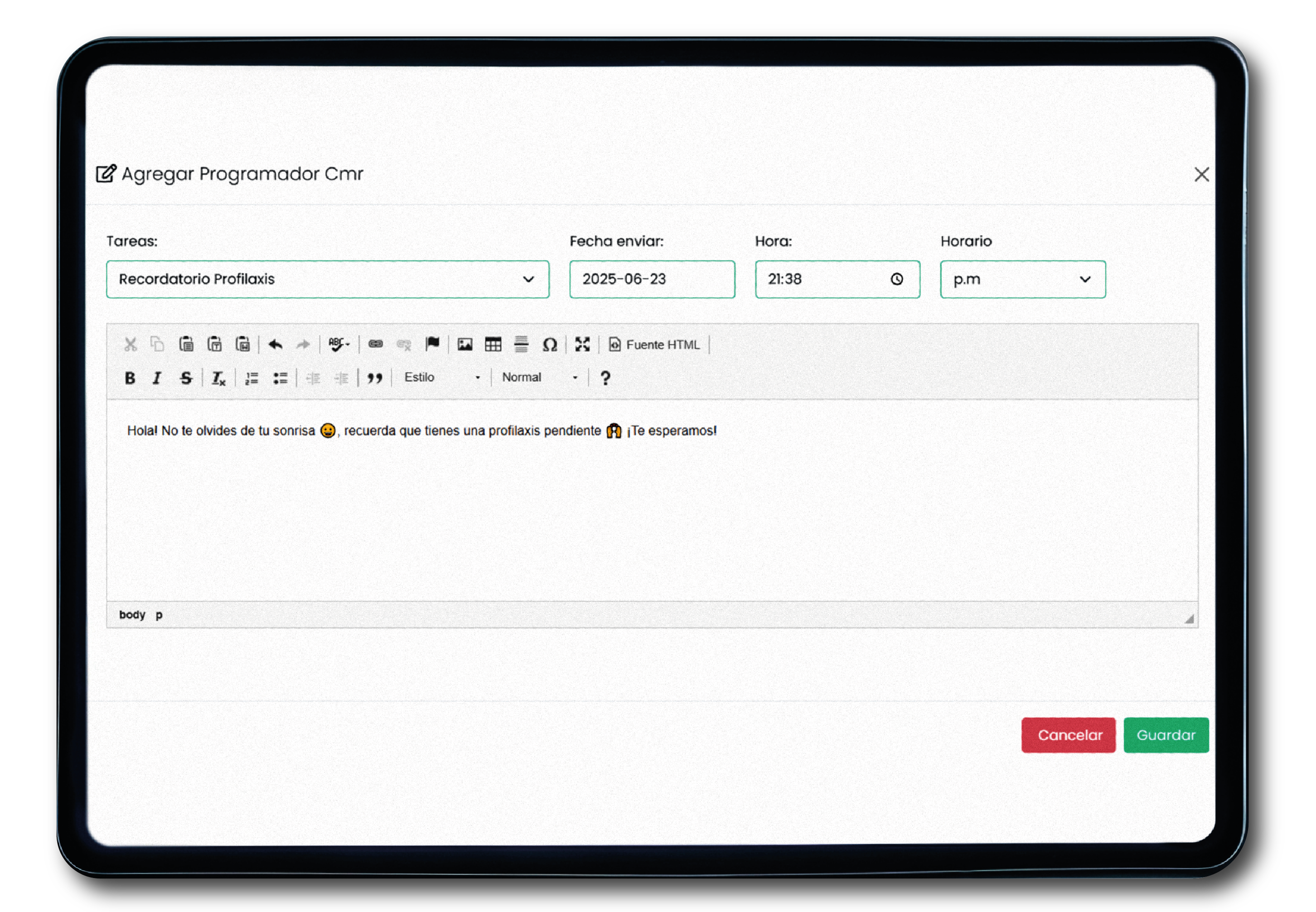Screen dimensions: 1316x912
Task: Open the Tareas dropdown Recordatorio Profilaxis
Action: point(327,279)
